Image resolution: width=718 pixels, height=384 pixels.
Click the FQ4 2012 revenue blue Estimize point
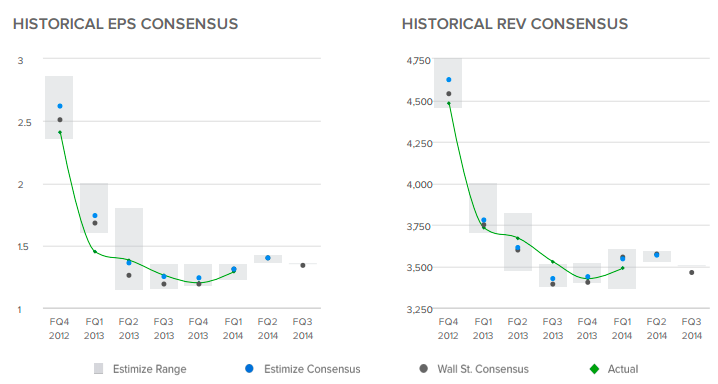click(449, 80)
